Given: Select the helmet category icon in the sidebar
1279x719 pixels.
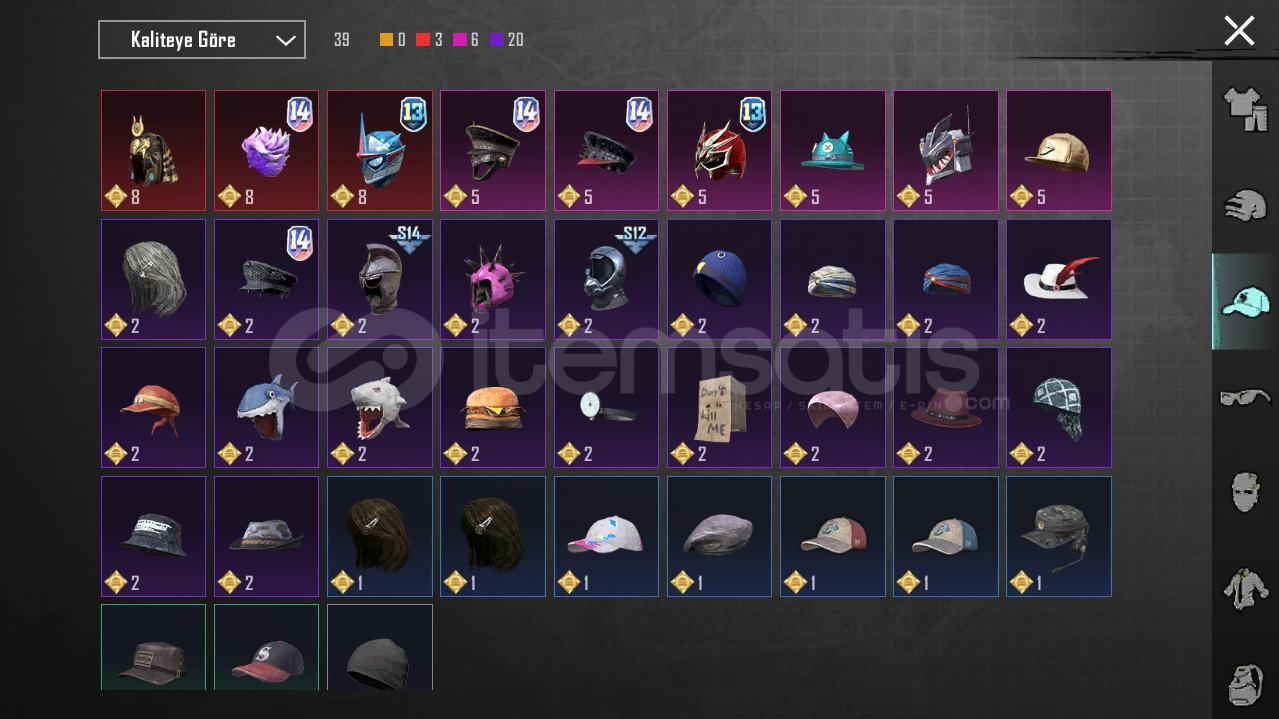Looking at the screenshot, I should tap(1245, 204).
